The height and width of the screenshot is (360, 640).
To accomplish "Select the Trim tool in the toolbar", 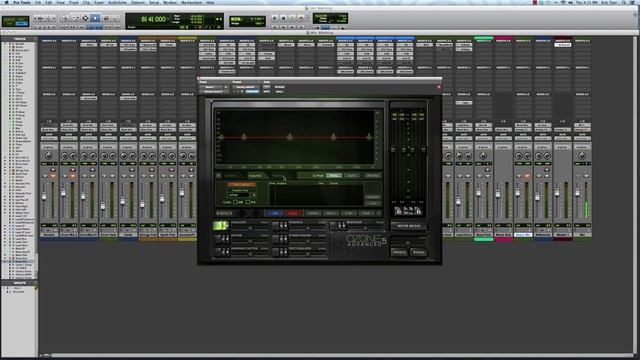I will click(75, 18).
